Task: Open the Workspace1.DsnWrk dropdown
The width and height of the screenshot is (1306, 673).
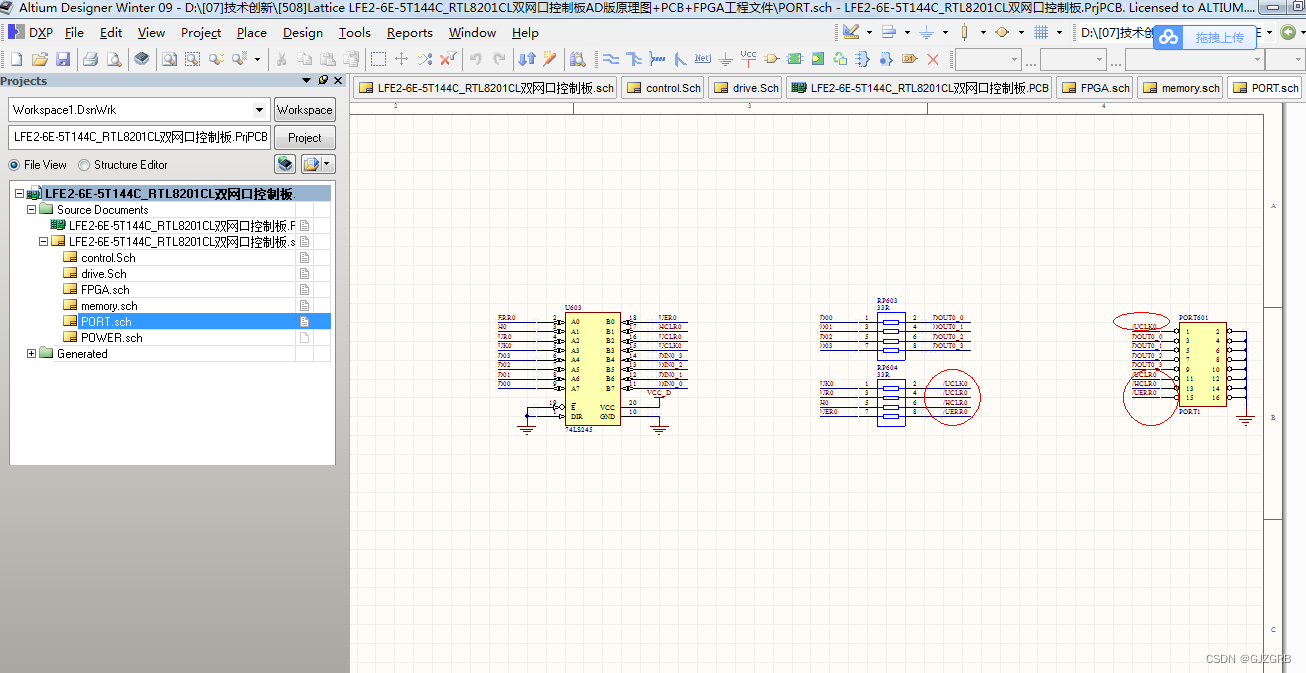Action: tap(259, 110)
